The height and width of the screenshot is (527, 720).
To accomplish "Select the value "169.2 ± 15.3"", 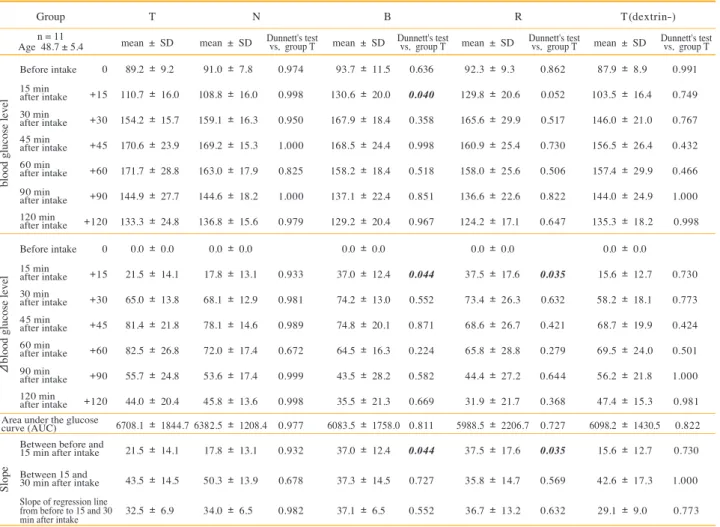I will tap(228, 146).
